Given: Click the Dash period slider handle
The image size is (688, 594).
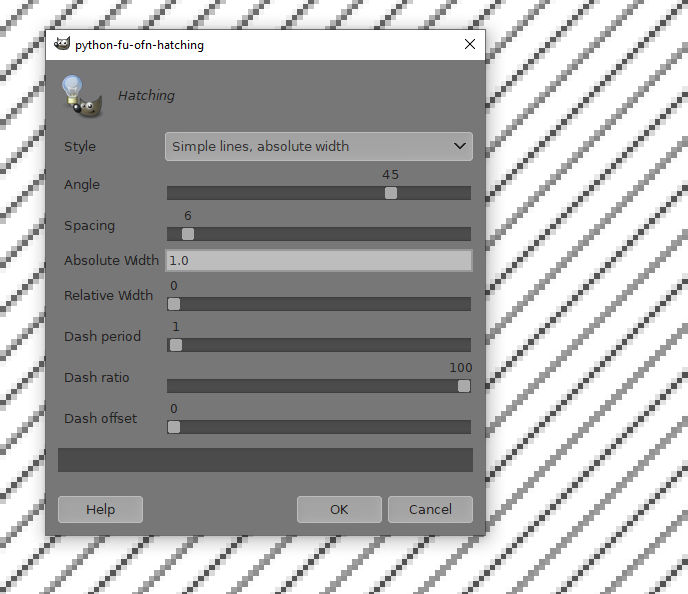Looking at the screenshot, I should tap(176, 345).
